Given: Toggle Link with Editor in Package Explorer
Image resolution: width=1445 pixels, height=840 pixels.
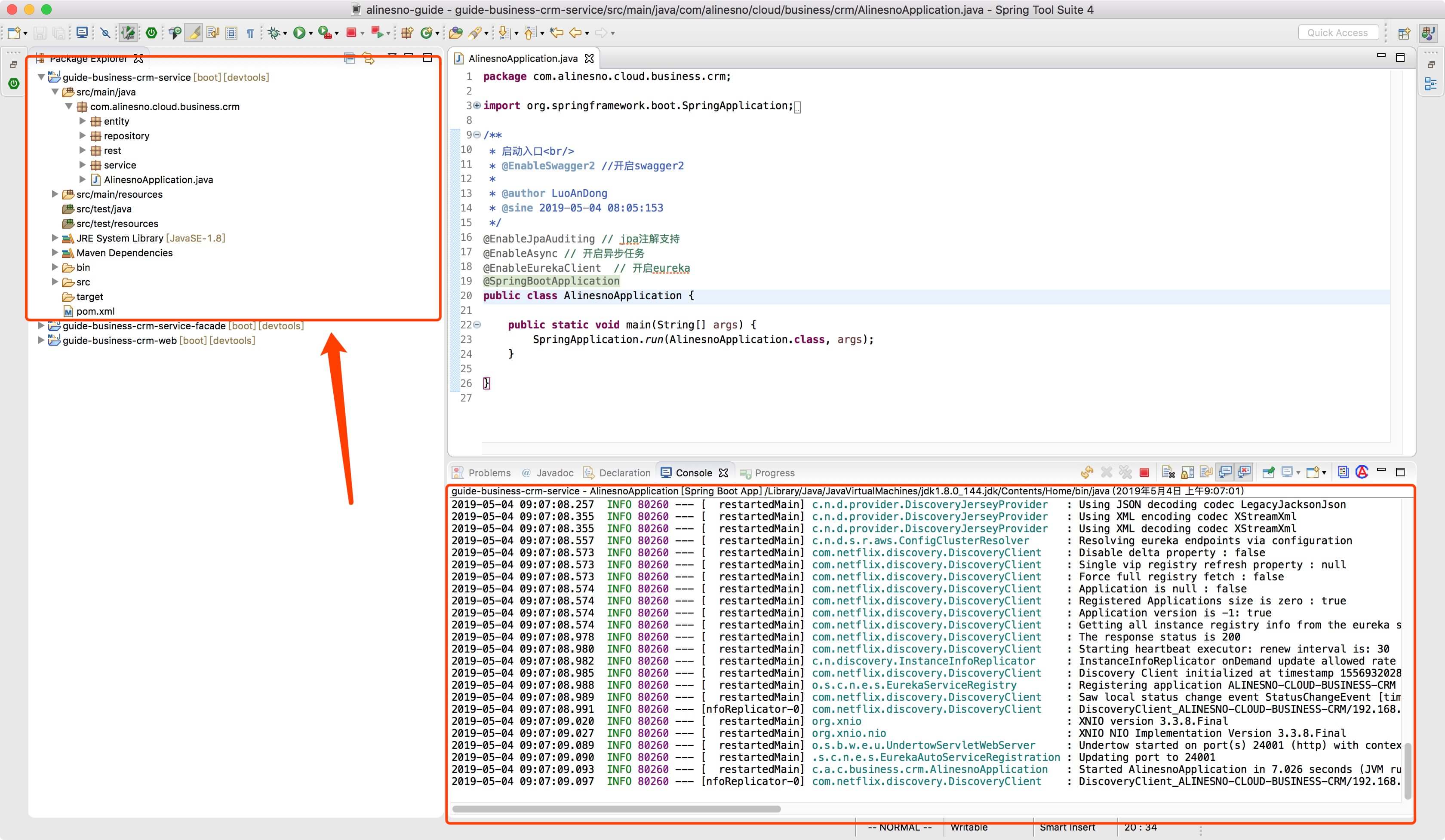Looking at the screenshot, I should point(369,58).
